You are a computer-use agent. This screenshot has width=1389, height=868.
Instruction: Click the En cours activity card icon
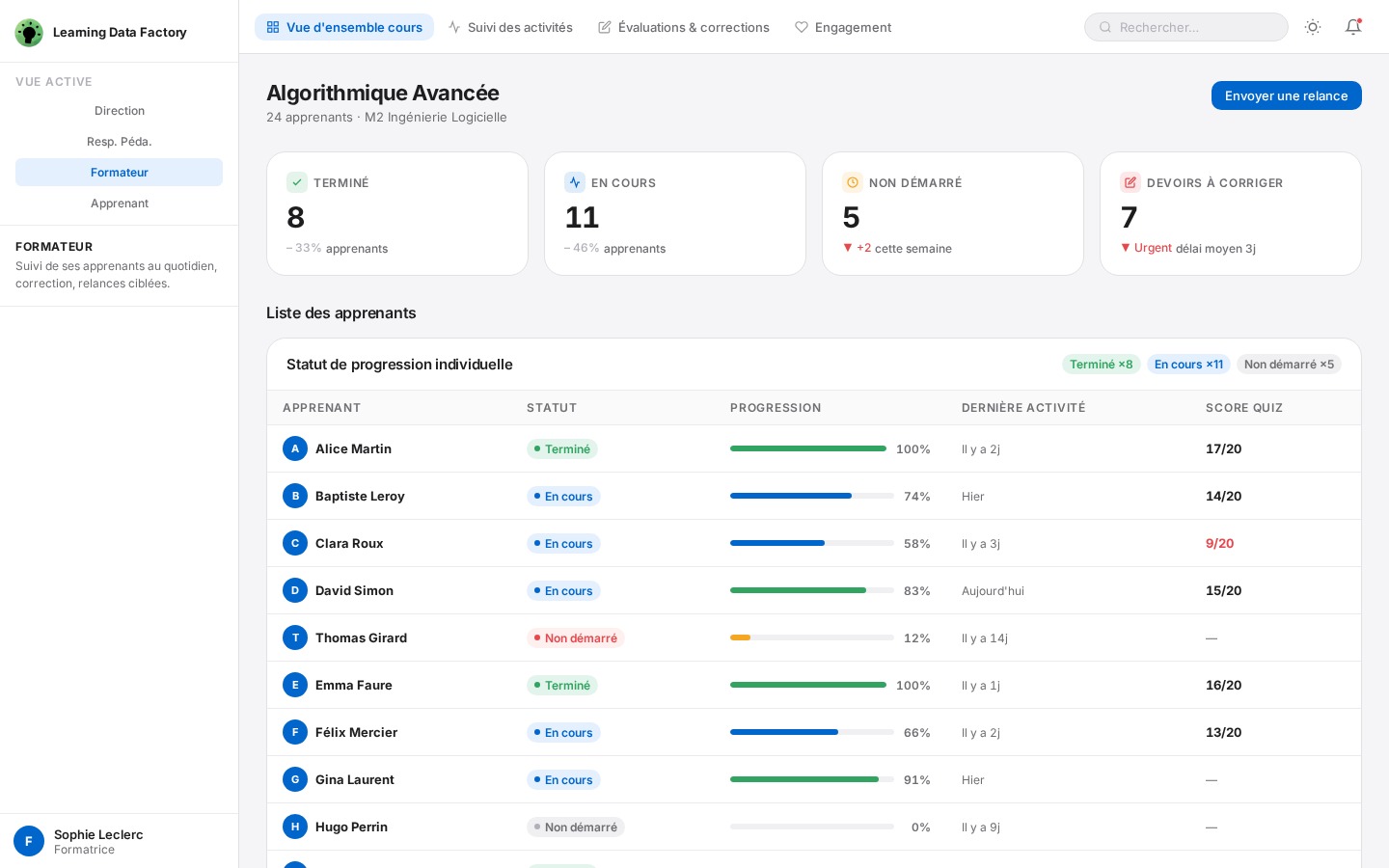click(x=575, y=182)
